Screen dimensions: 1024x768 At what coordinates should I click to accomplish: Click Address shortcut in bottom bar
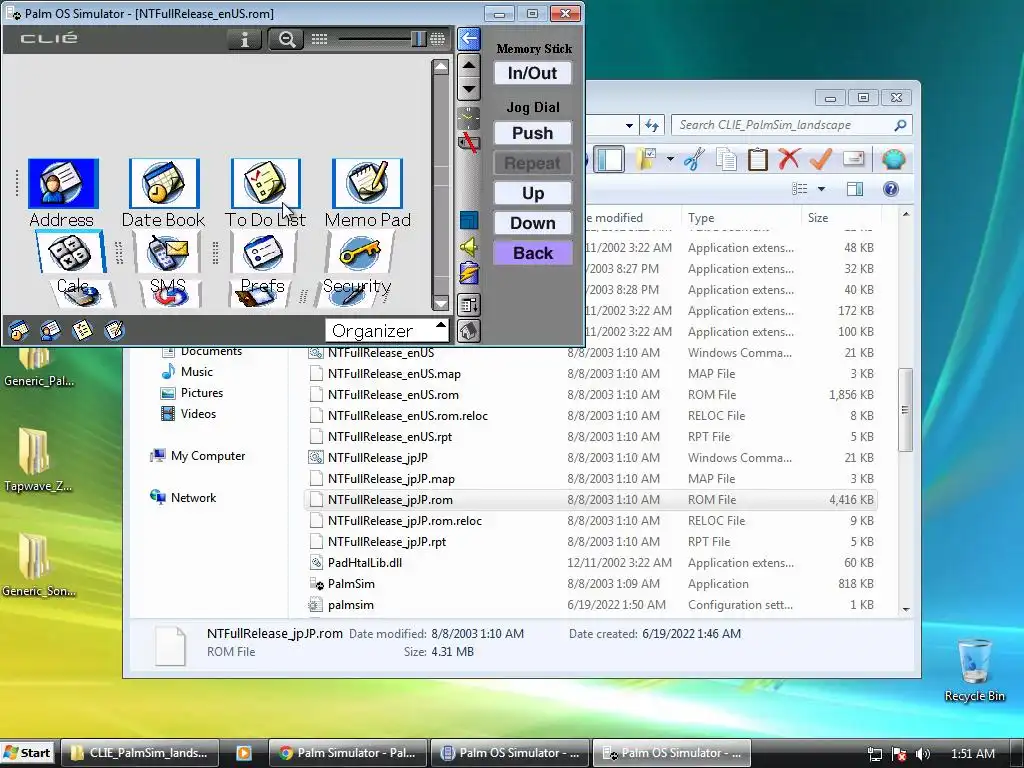50,330
